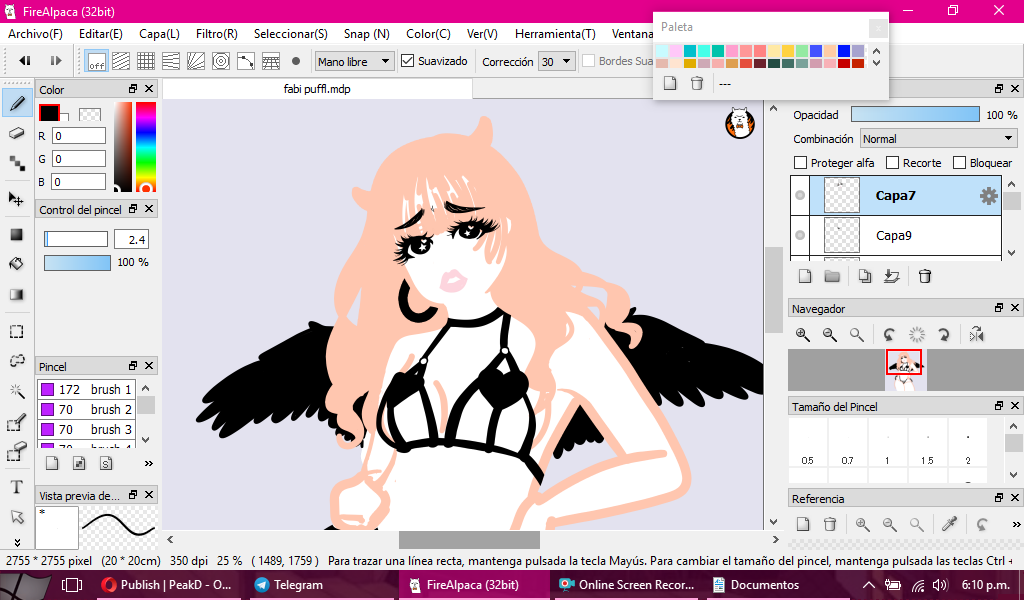Delete a color from the Paleta panel
This screenshot has height=600, width=1024.
pyautogui.click(x=697, y=84)
